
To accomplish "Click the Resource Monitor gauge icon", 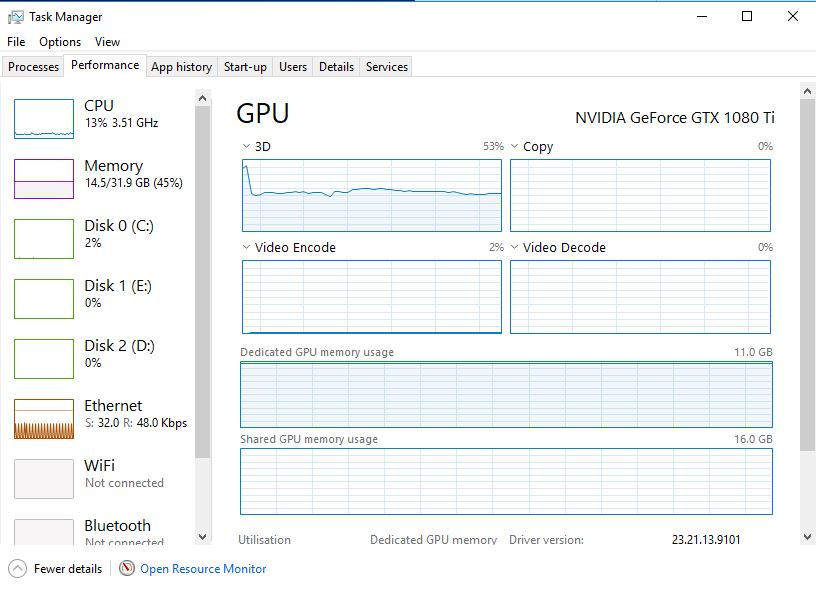I will pos(126,568).
